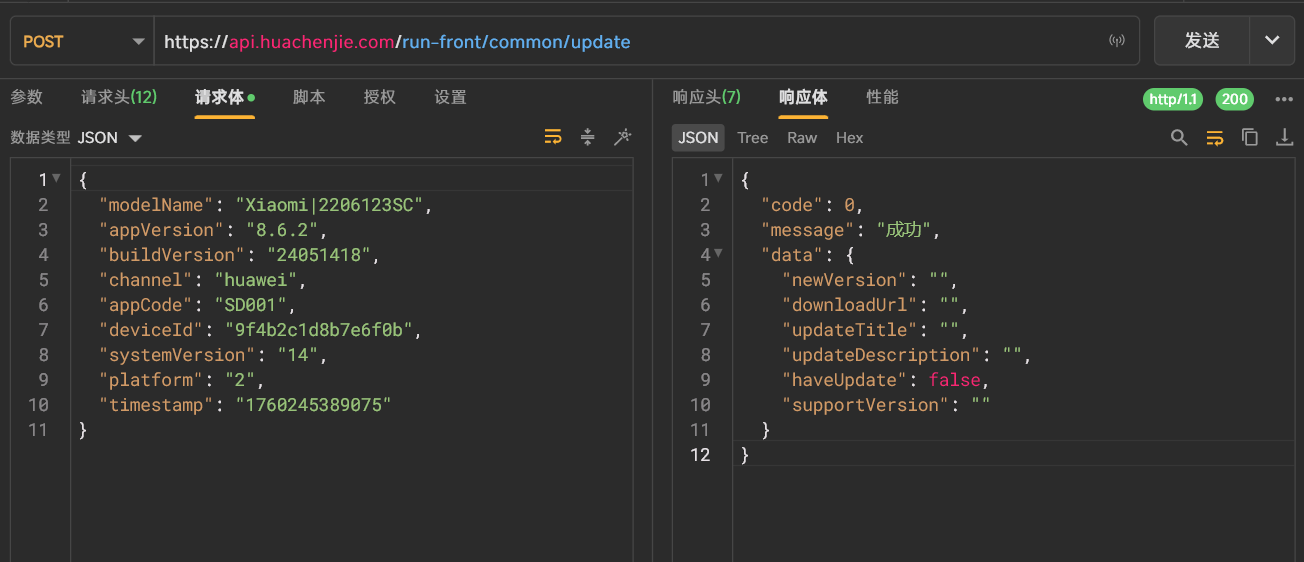The image size is (1304, 562).
Task: Open the POST method dropdown
Action: click(x=82, y=41)
